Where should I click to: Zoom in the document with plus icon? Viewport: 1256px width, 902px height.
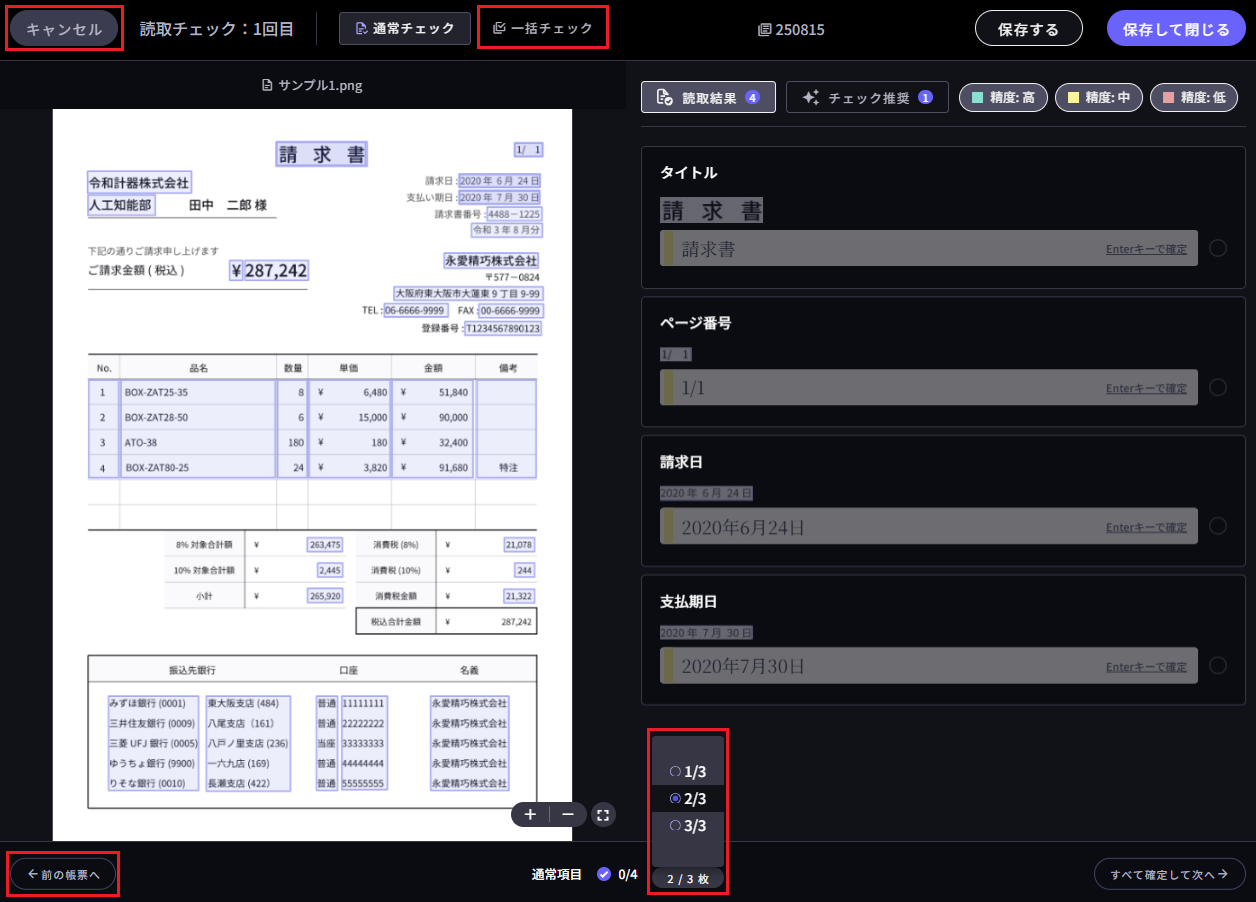530,814
